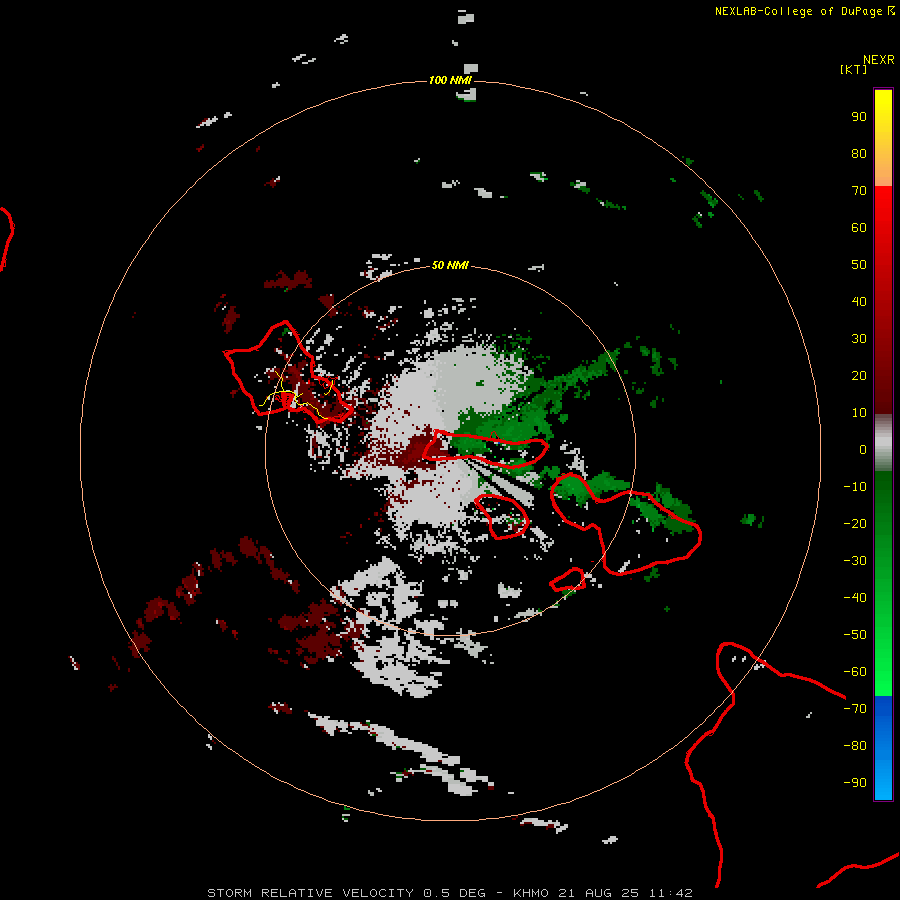Click the -50 value on the velocity scale
The width and height of the screenshot is (900, 900).
point(855,635)
